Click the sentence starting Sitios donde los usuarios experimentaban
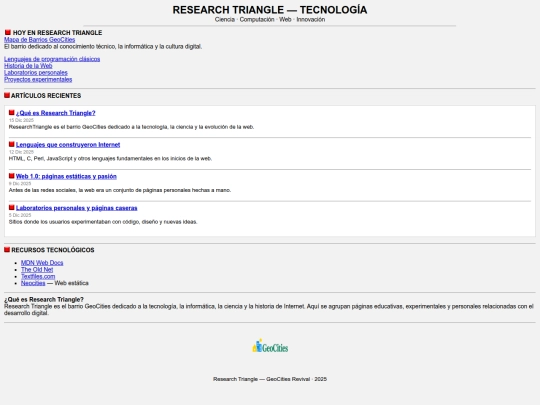The height and width of the screenshot is (405, 540). (103, 222)
